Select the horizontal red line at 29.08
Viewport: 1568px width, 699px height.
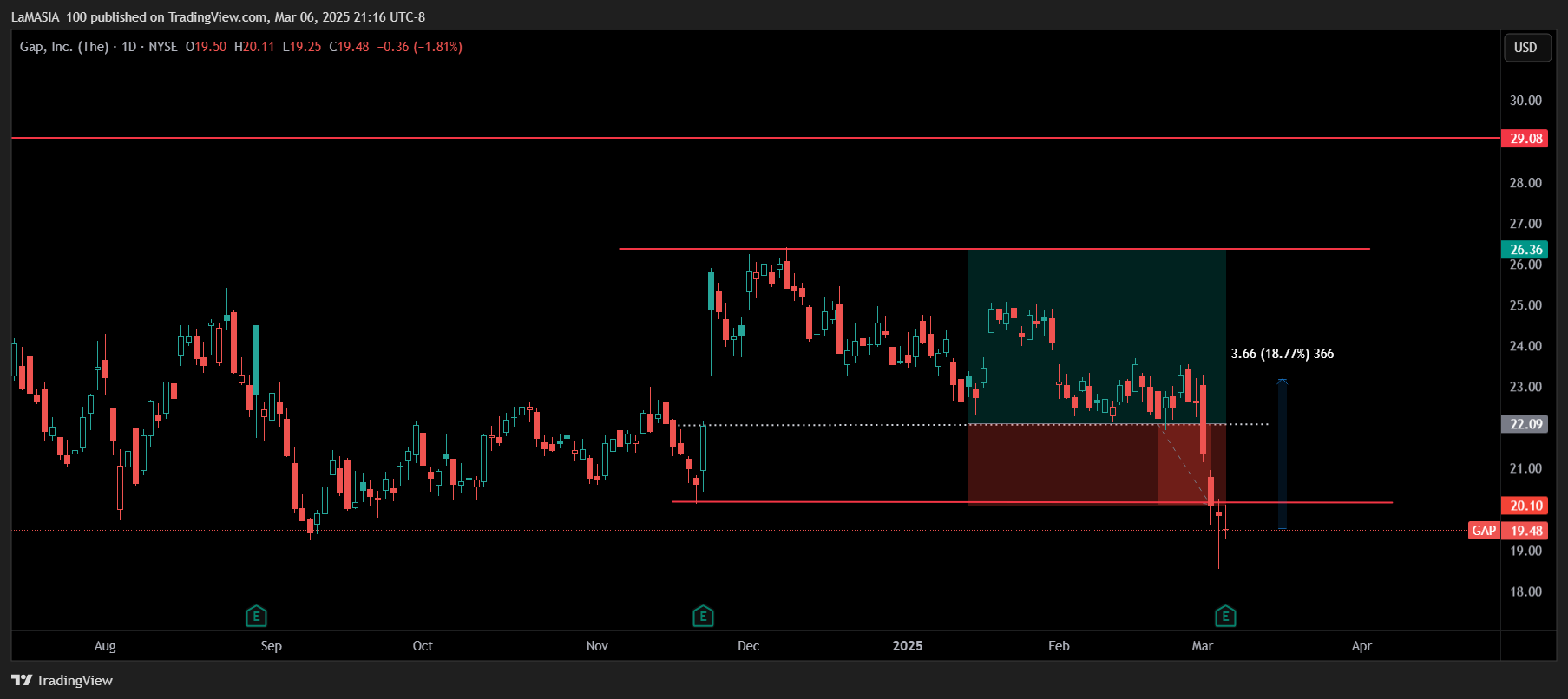pos(755,138)
